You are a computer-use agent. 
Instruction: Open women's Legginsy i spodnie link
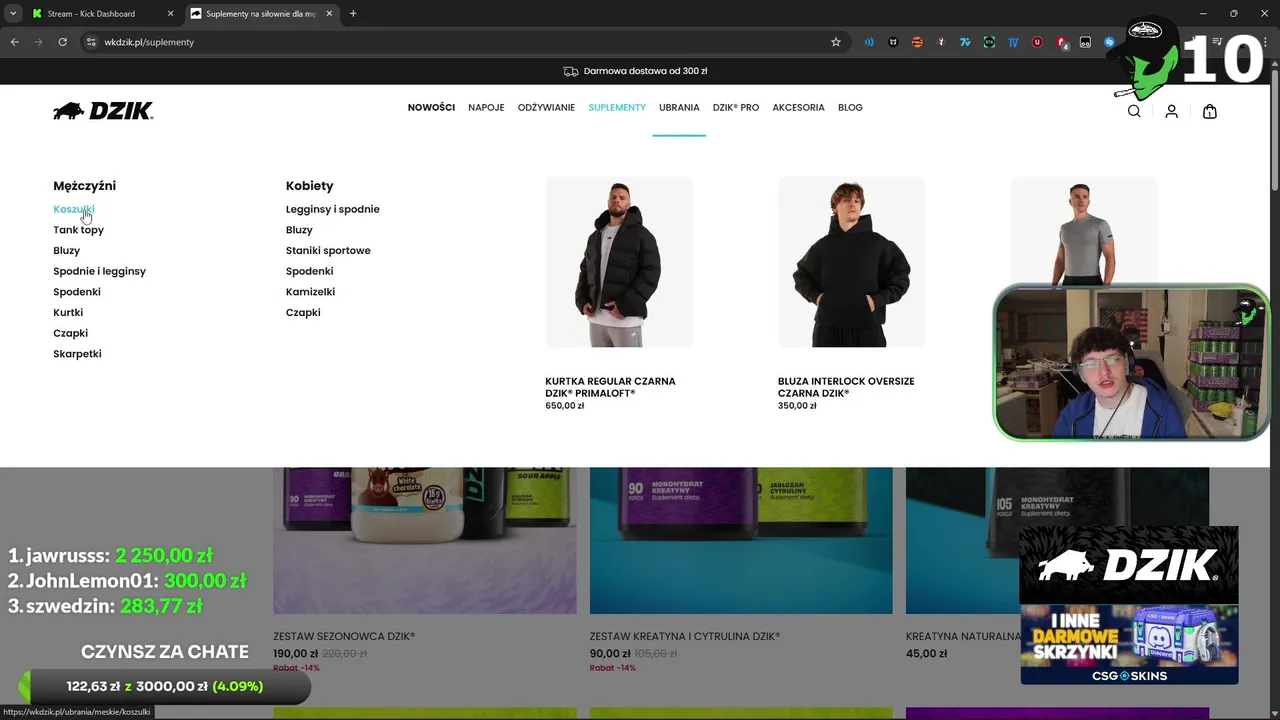332,209
